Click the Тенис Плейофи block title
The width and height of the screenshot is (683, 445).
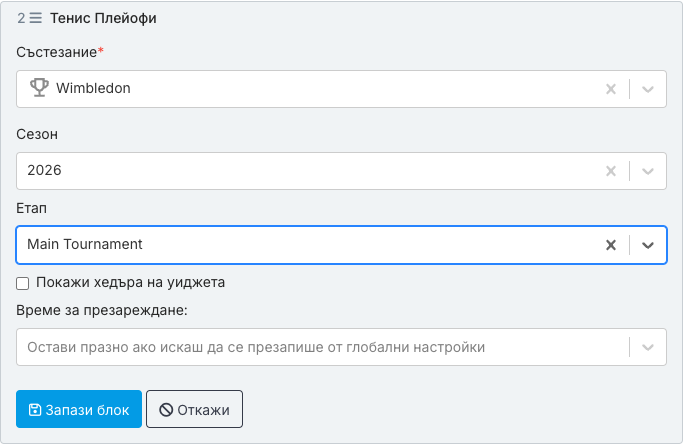click(103, 18)
